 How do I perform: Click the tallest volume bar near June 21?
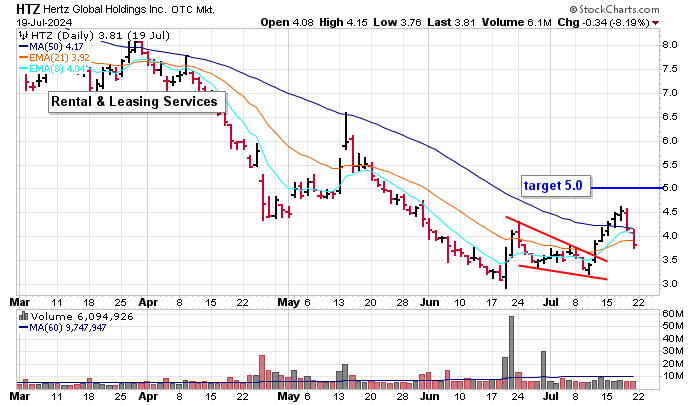coord(511,352)
